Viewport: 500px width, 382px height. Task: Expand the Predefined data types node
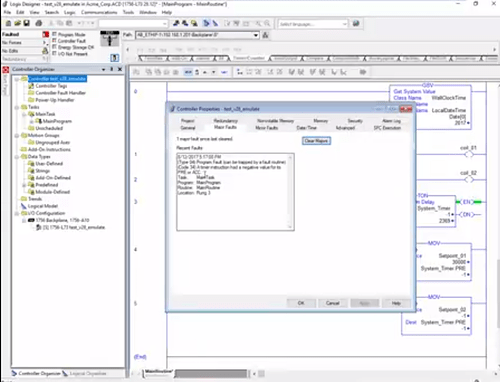24,185
